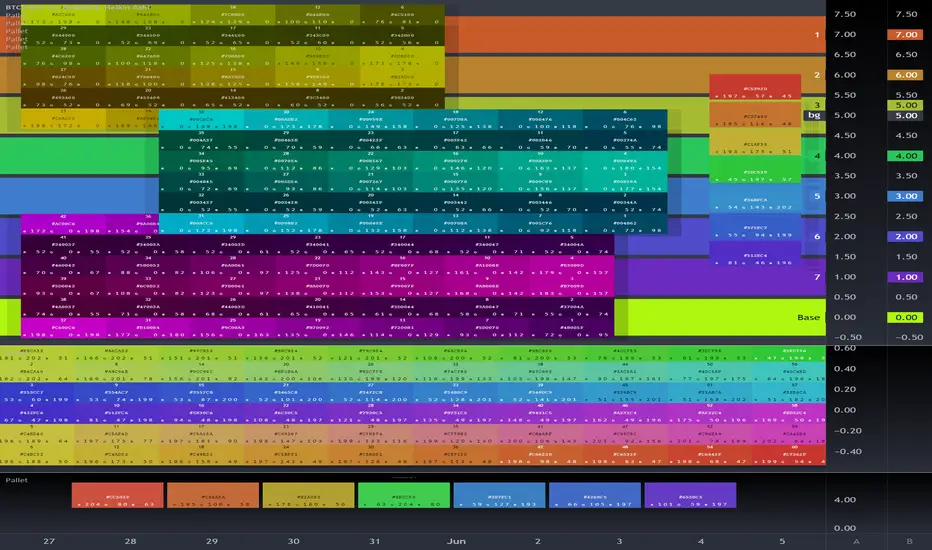Click the level 3 line label
The height and width of the screenshot is (550, 932).
pyautogui.click(x=817, y=105)
